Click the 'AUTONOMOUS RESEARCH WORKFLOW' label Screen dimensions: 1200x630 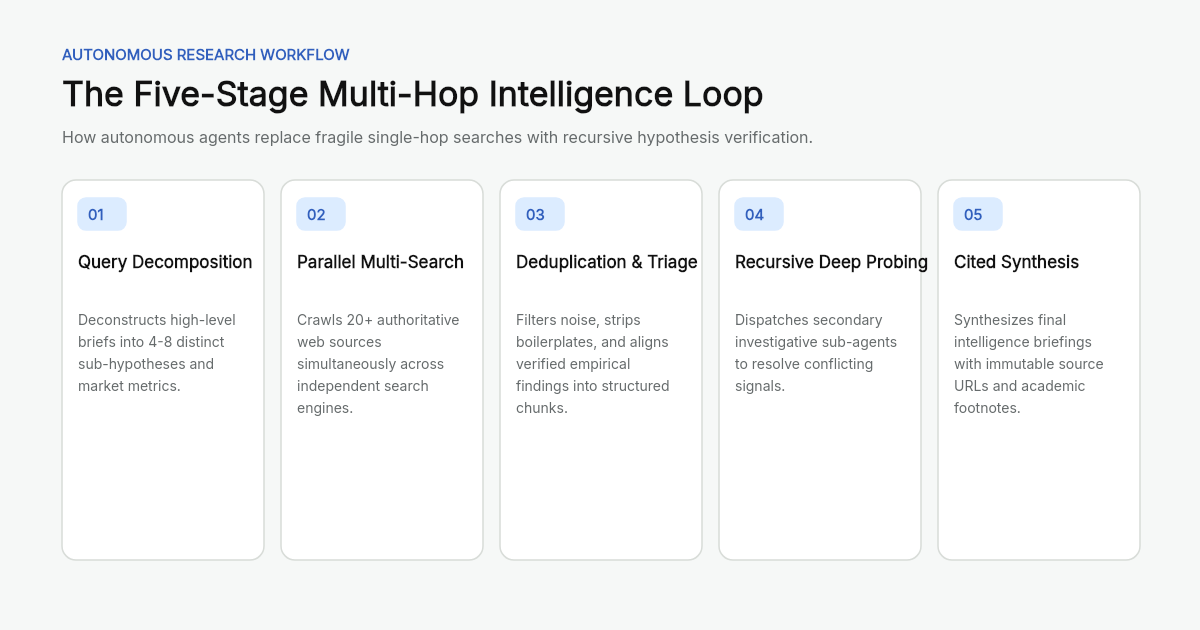(x=206, y=55)
